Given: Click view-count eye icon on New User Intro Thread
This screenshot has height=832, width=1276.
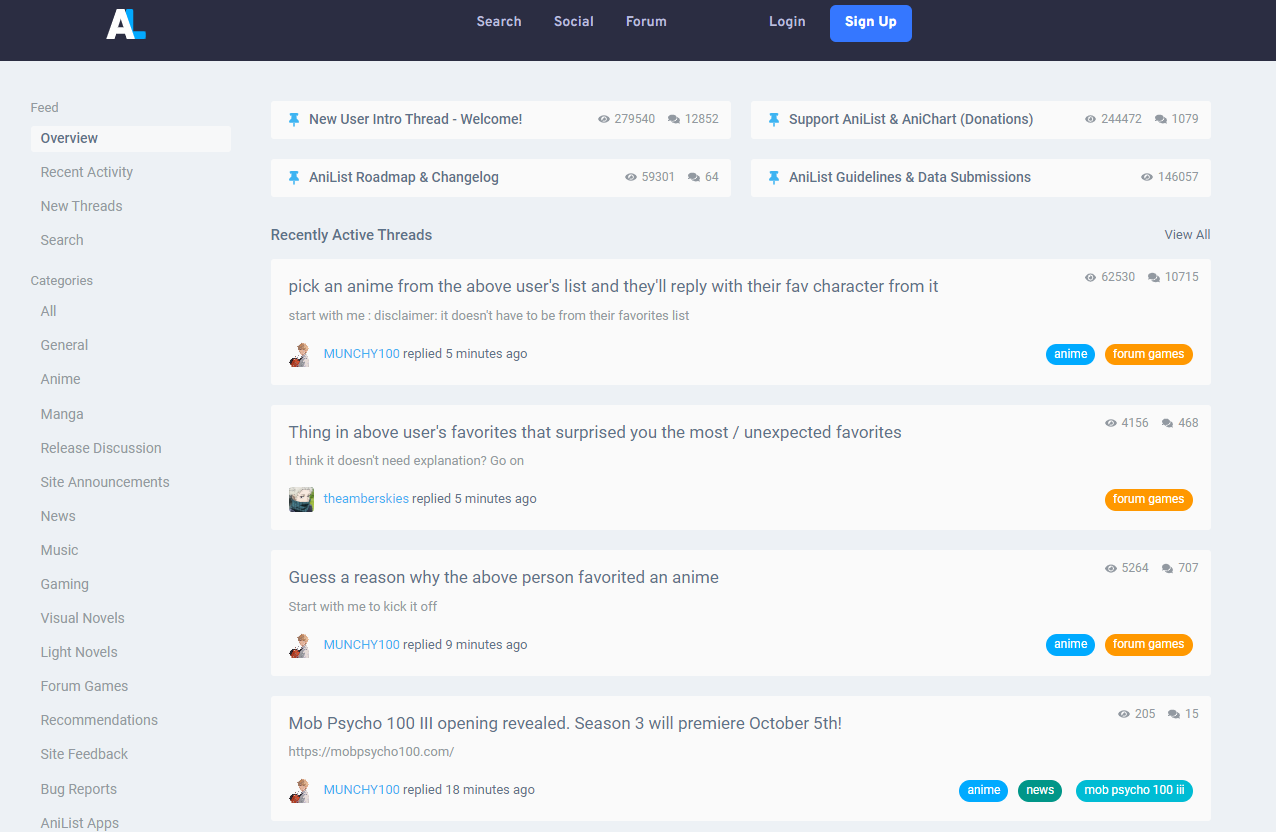Looking at the screenshot, I should tap(604, 119).
